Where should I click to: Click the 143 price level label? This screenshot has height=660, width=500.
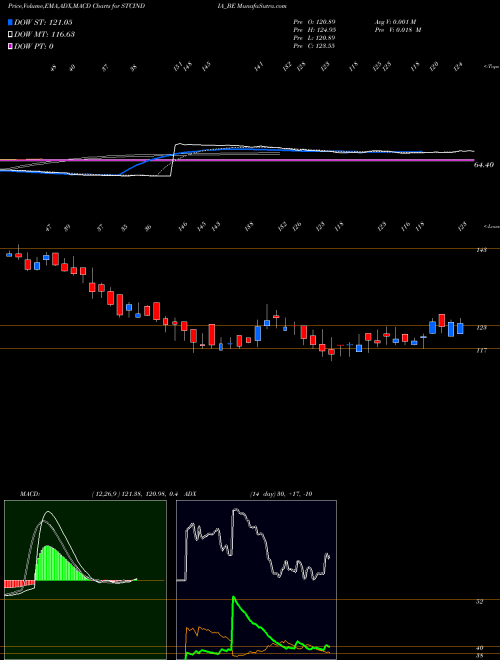coord(481,250)
